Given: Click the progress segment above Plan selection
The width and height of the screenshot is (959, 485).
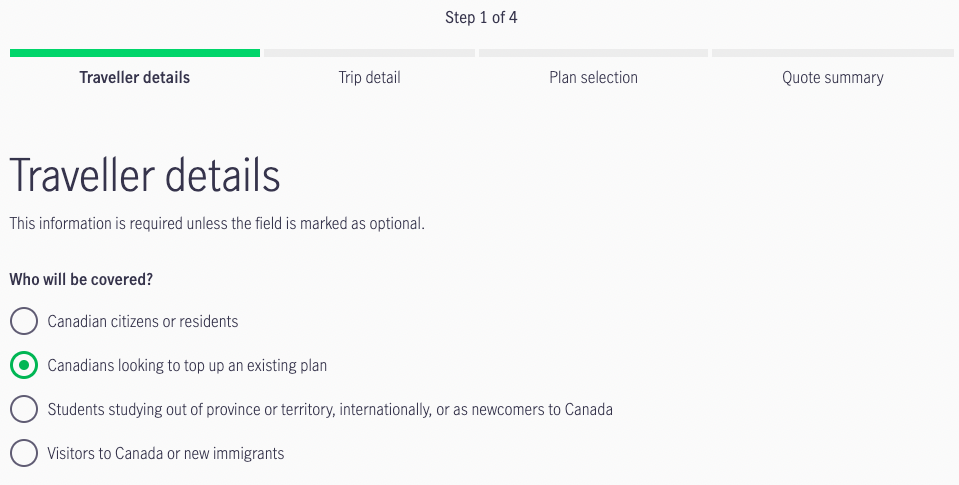Looking at the screenshot, I should 593,53.
